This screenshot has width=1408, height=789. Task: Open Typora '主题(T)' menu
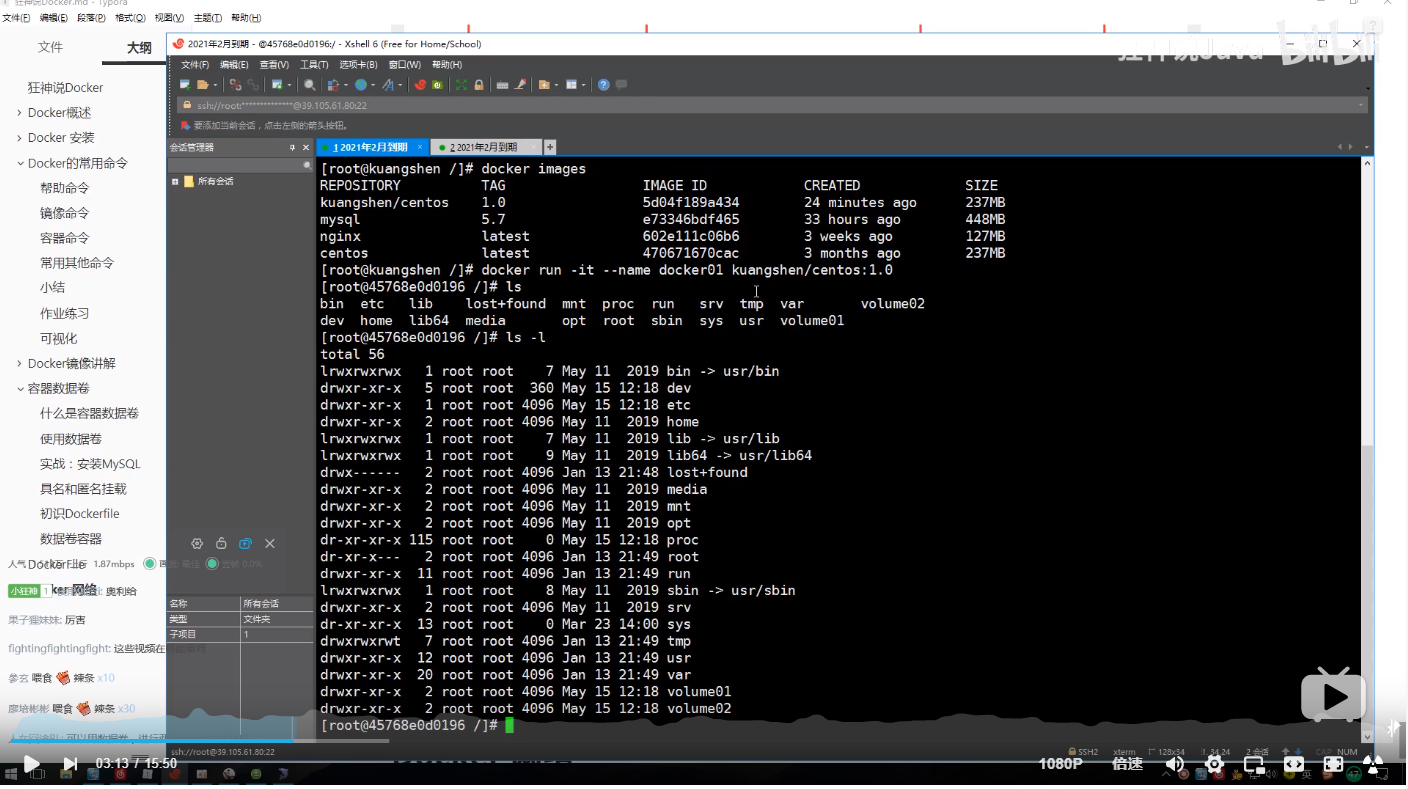pos(207,18)
